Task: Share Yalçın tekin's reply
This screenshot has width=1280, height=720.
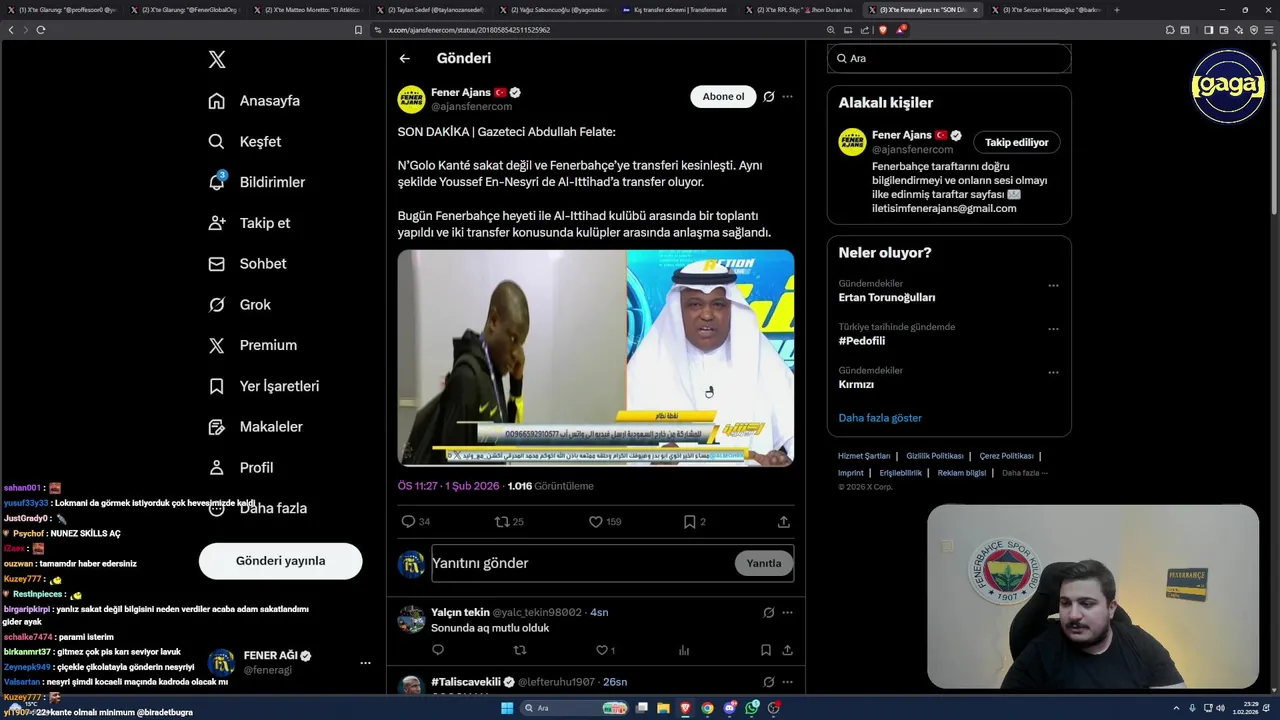Action: point(787,650)
